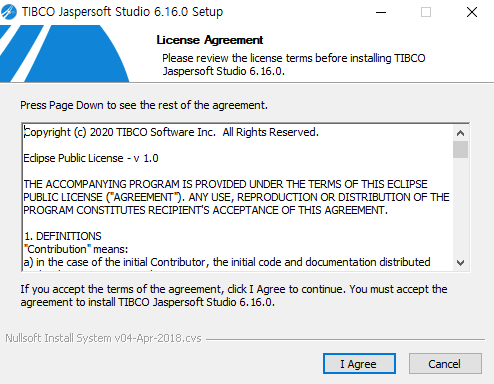The width and height of the screenshot is (494, 384).
Task: Click the Eclipse Public License v 1.0 line
Action: (x=91, y=158)
